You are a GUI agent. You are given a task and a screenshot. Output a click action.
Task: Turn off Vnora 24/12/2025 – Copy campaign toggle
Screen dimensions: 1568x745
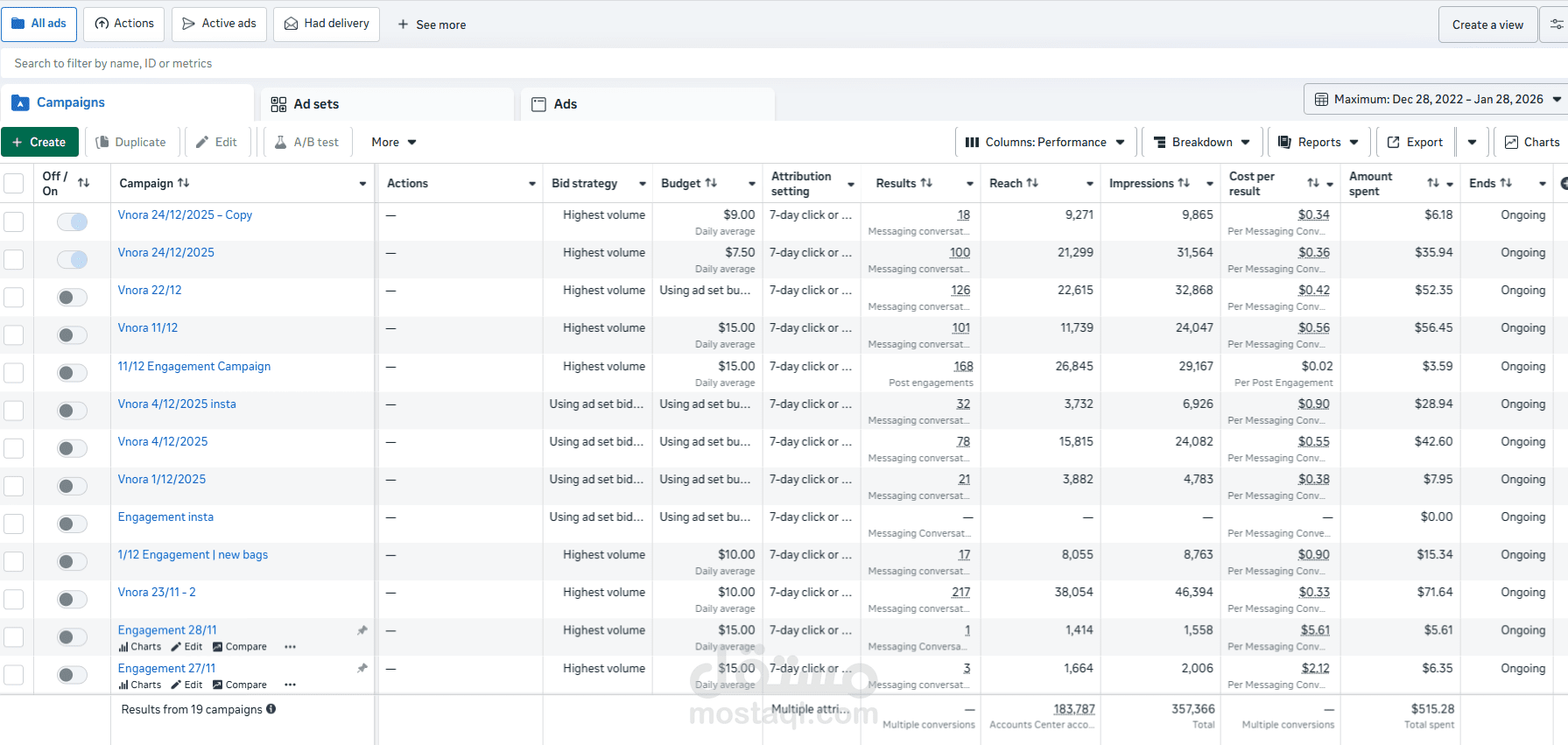coord(72,221)
